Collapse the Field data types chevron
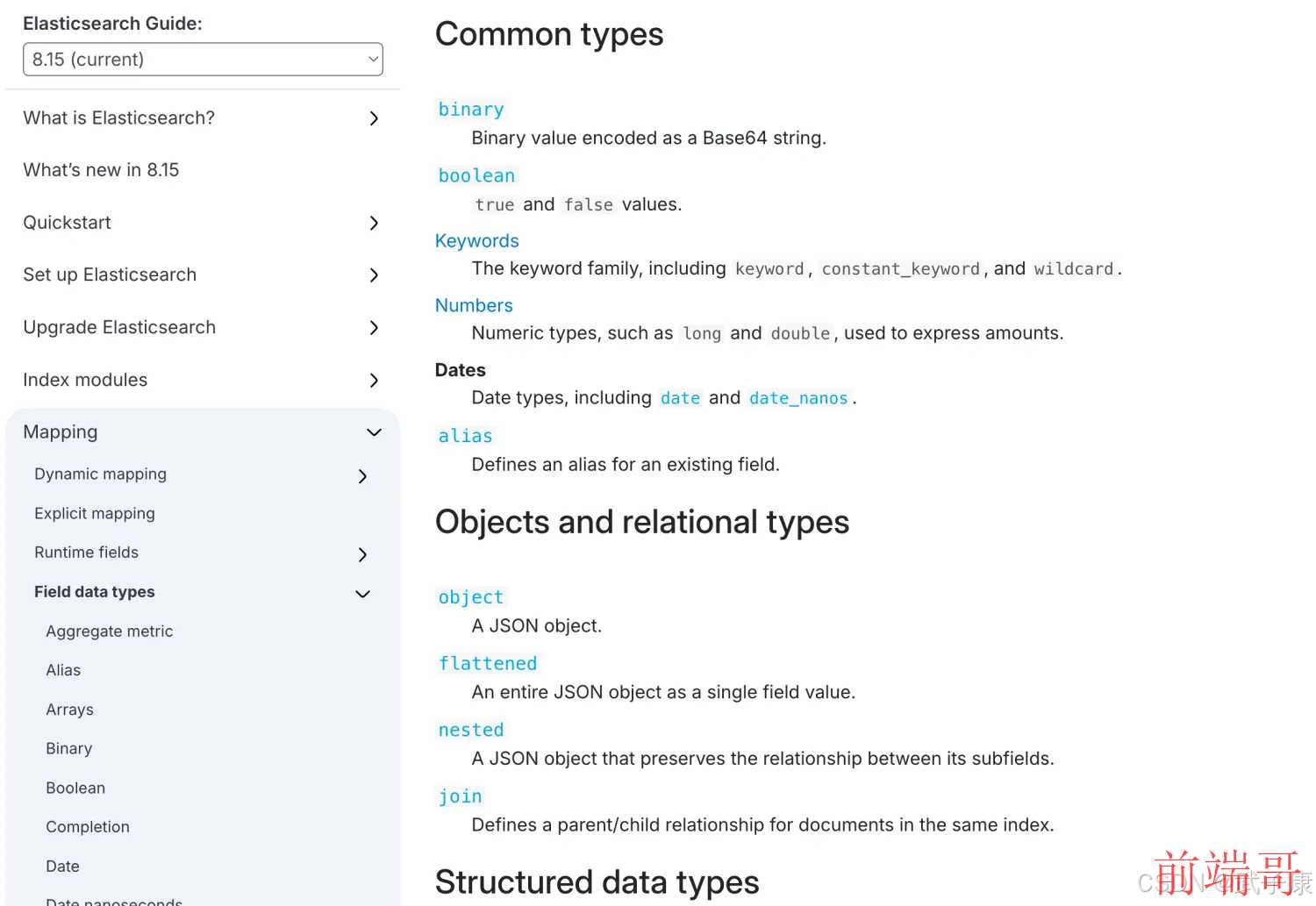The height and width of the screenshot is (906, 1316). pyautogui.click(x=362, y=594)
